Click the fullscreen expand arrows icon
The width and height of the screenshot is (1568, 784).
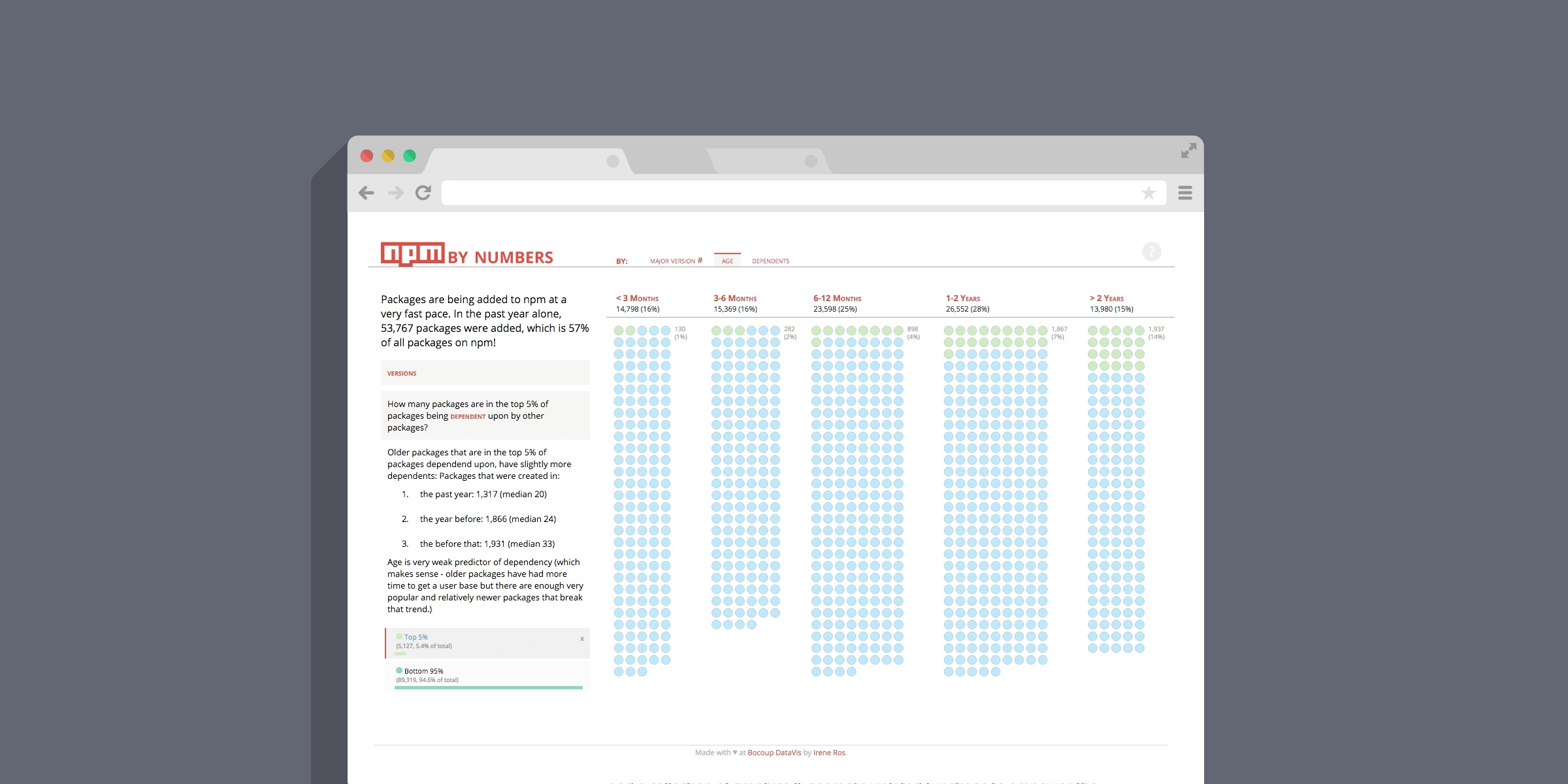click(1188, 151)
